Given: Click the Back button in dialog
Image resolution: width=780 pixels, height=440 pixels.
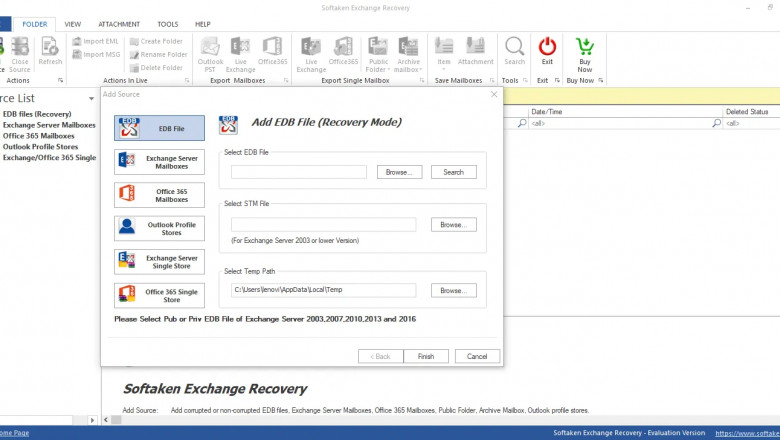Looking at the screenshot, I should click(x=381, y=356).
